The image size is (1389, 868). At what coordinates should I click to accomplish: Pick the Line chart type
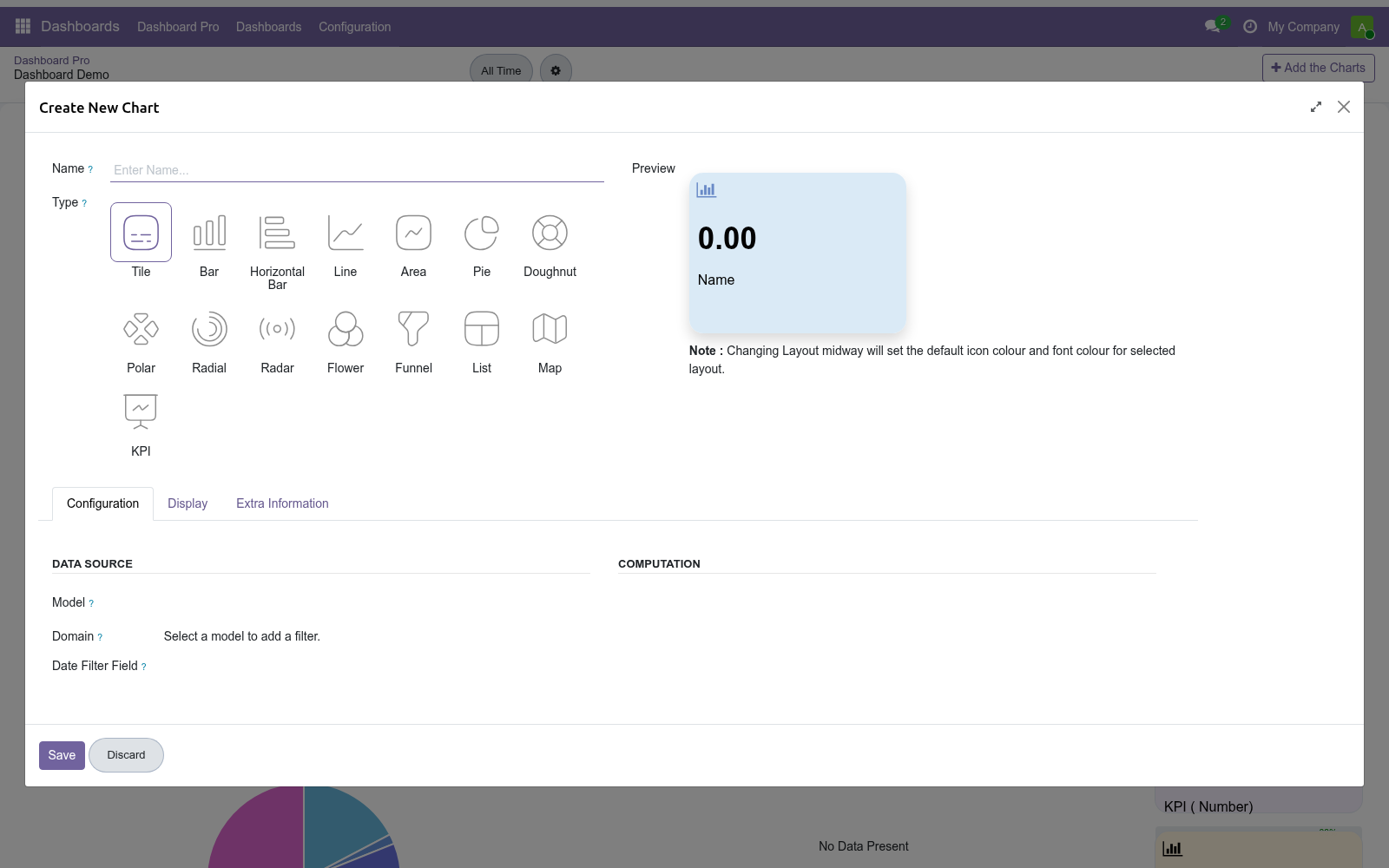[x=346, y=233]
